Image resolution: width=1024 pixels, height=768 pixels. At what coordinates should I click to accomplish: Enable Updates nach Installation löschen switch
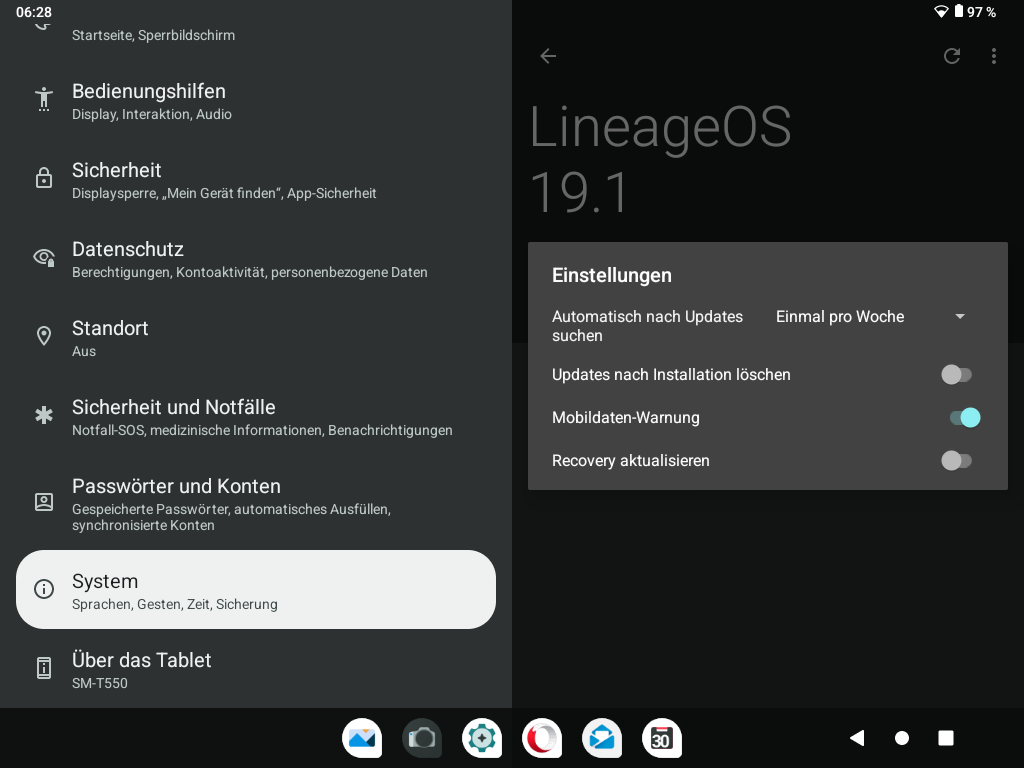pos(957,375)
